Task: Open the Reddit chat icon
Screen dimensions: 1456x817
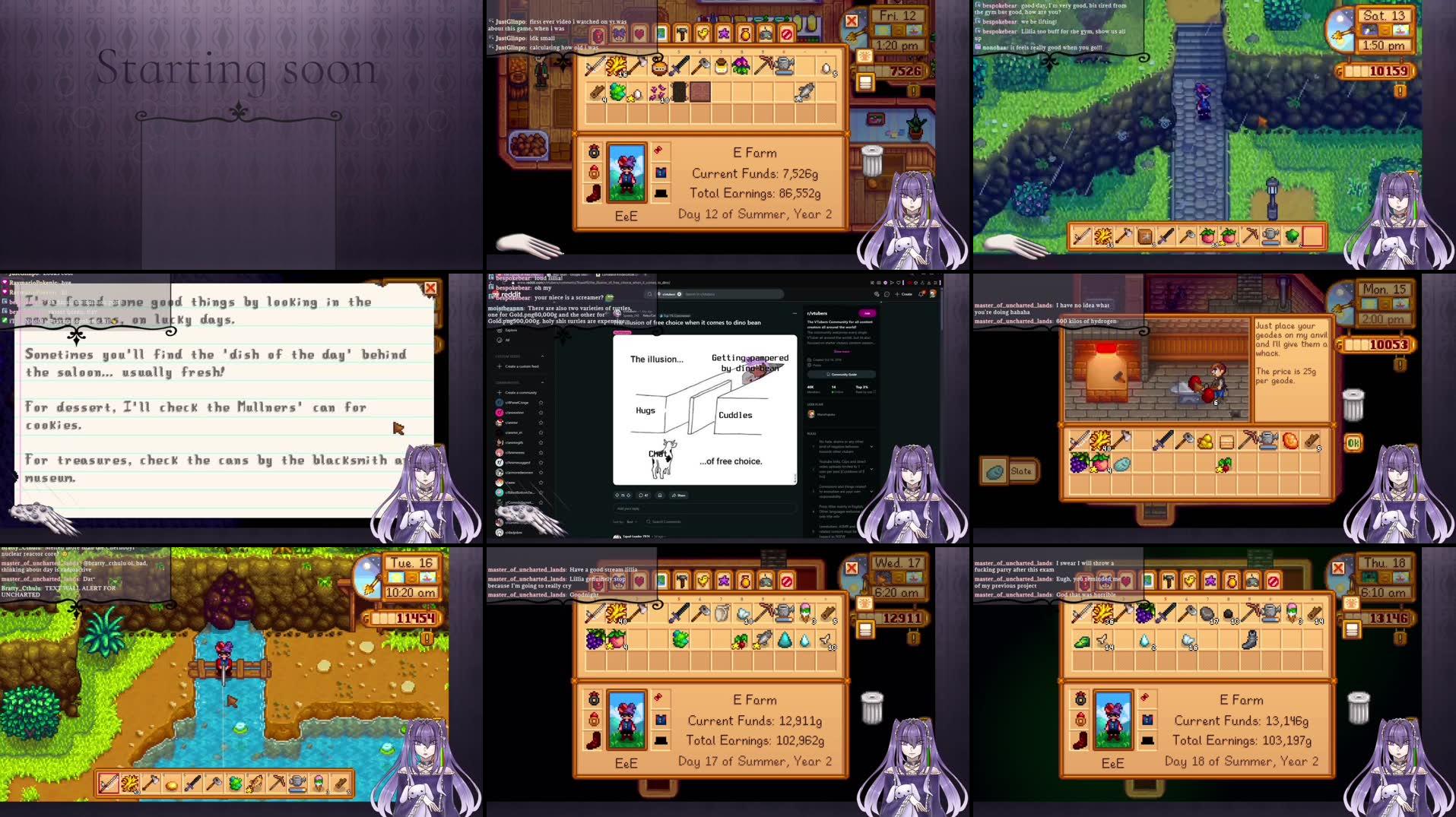Action: (x=887, y=294)
